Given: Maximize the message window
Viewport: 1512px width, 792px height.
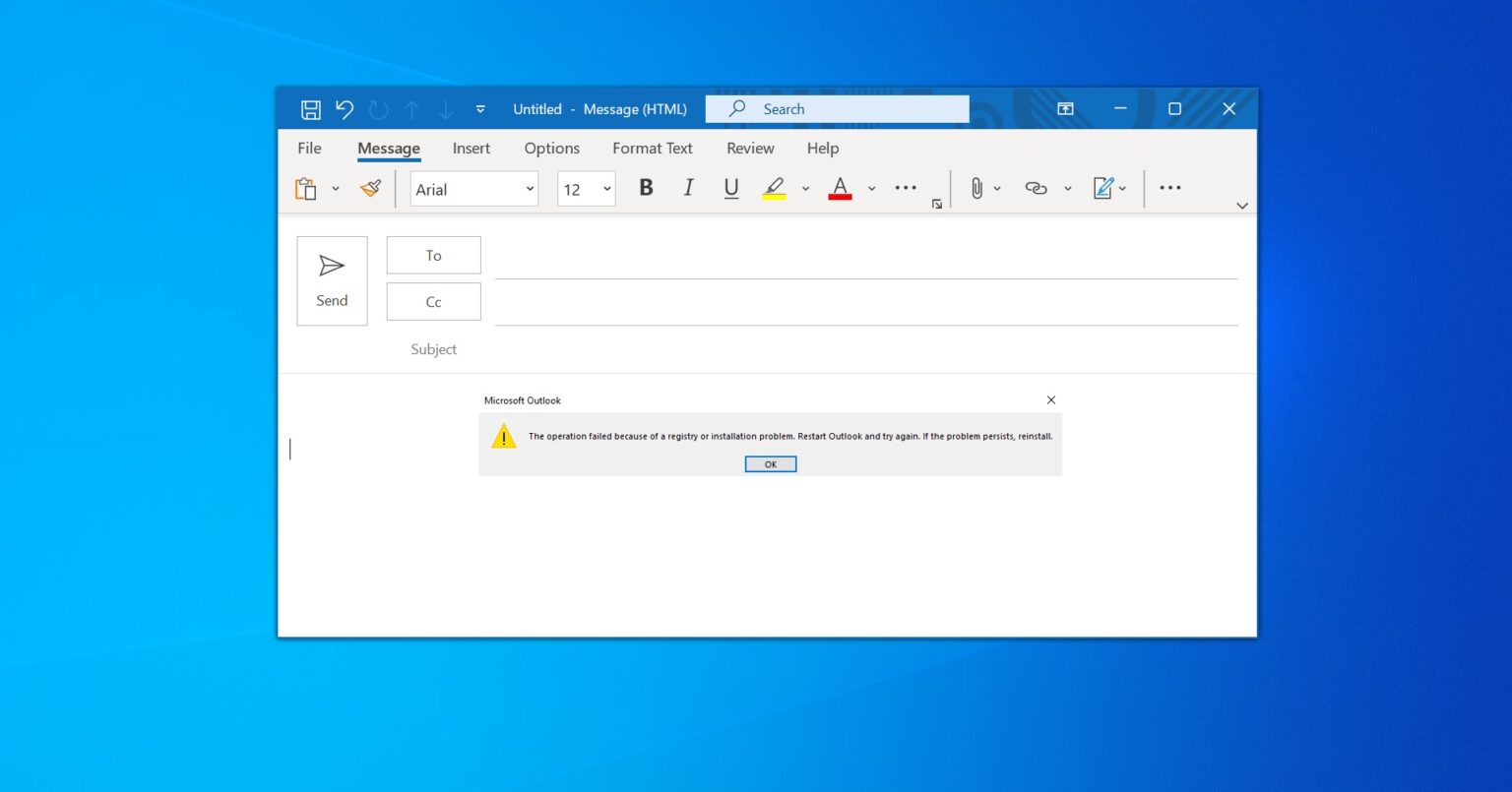Looking at the screenshot, I should [x=1174, y=109].
